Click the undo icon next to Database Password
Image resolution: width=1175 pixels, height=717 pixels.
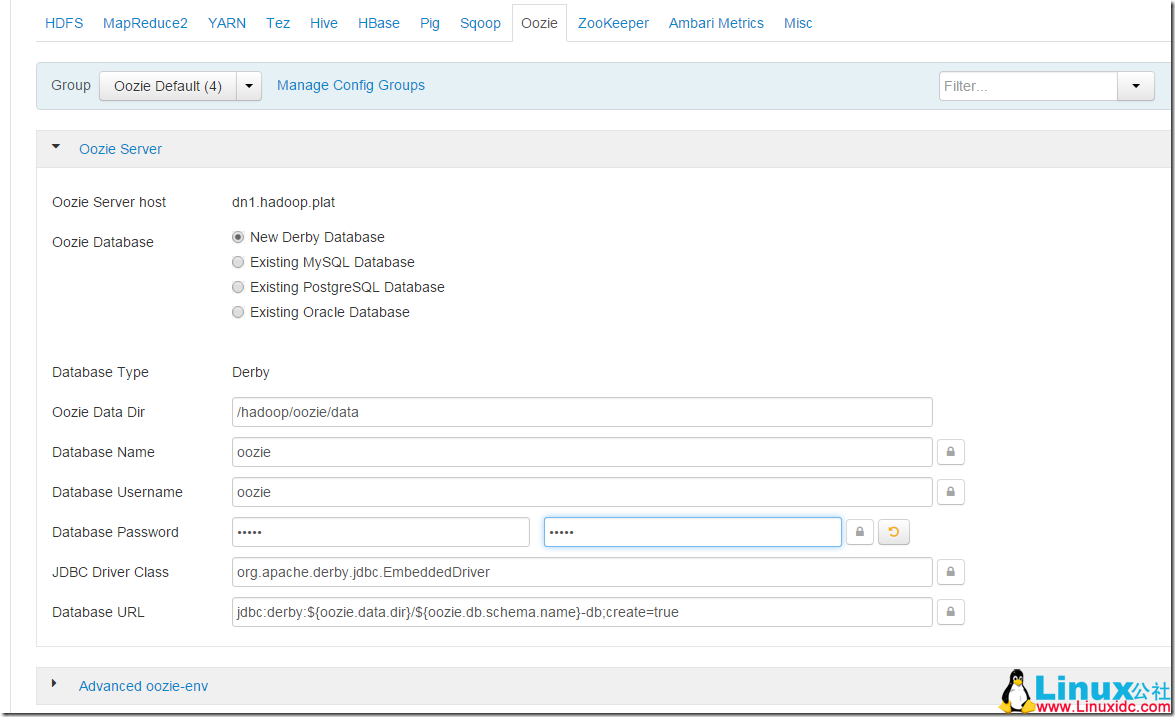tap(893, 532)
